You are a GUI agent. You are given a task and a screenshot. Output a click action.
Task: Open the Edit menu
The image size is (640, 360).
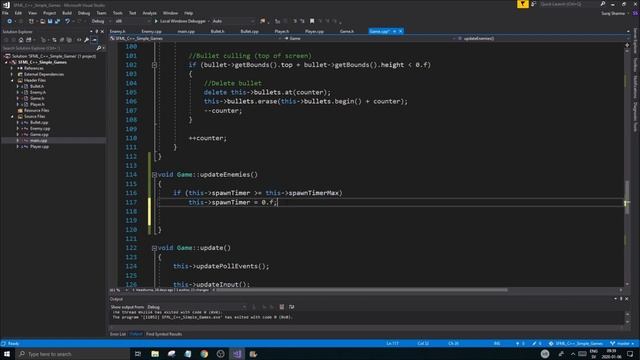[18, 13]
